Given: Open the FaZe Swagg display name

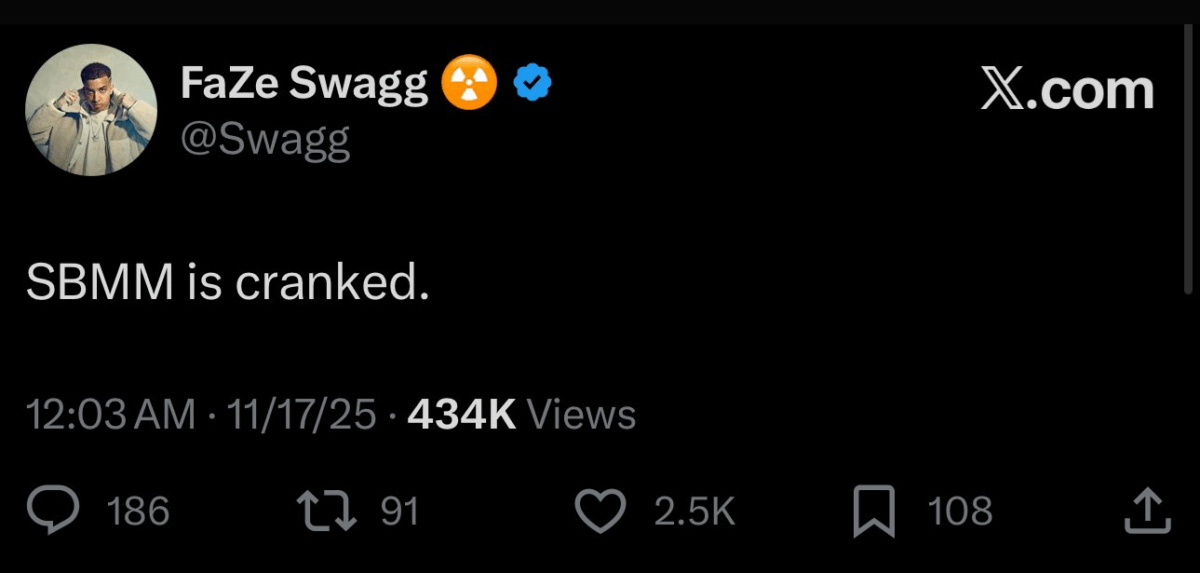Looking at the screenshot, I should pos(304,85).
